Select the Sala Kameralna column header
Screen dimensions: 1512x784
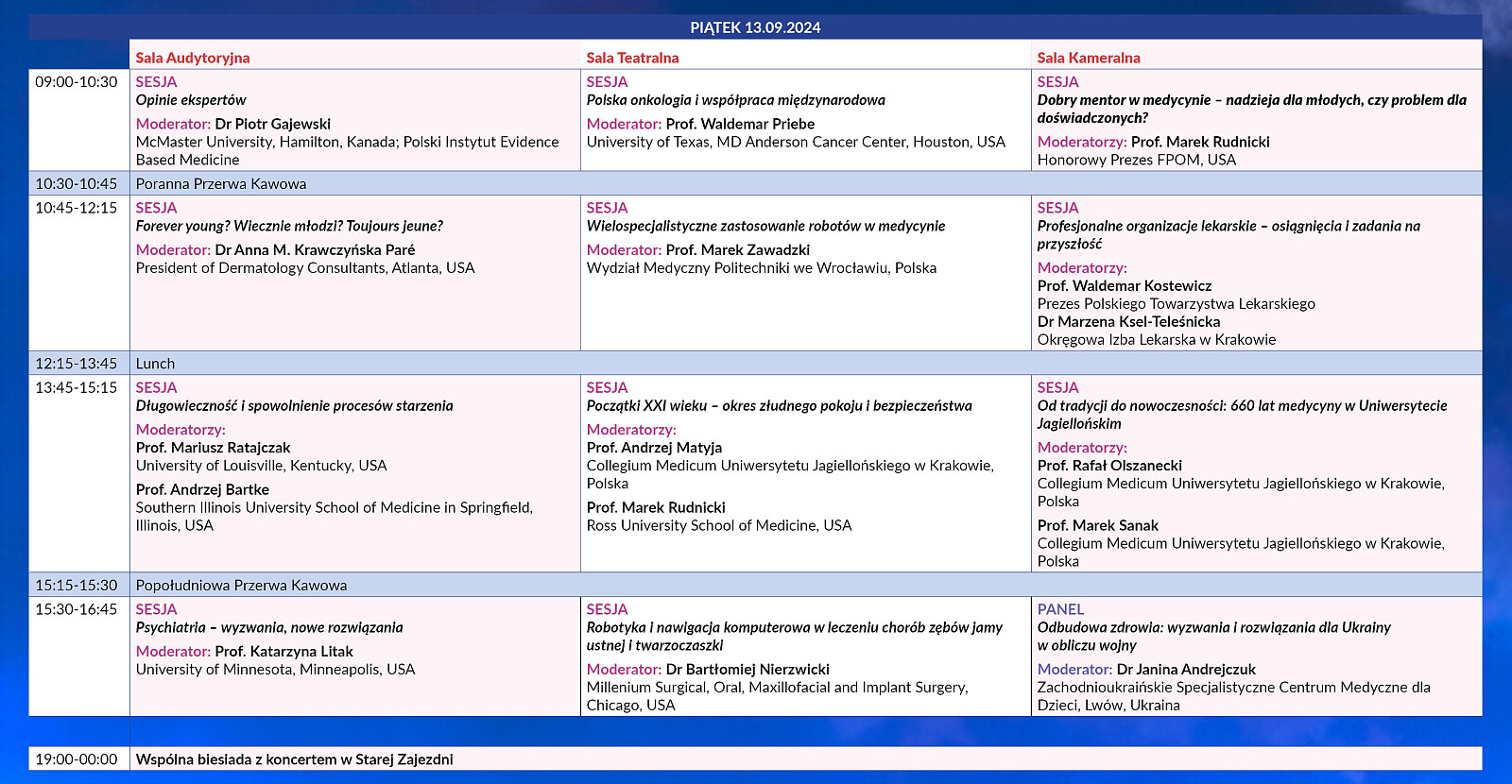[1089, 58]
